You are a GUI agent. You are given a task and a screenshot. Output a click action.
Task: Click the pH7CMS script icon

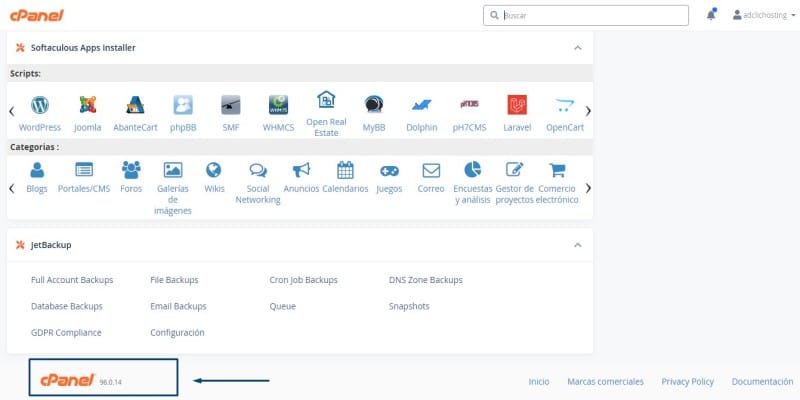[x=469, y=104]
